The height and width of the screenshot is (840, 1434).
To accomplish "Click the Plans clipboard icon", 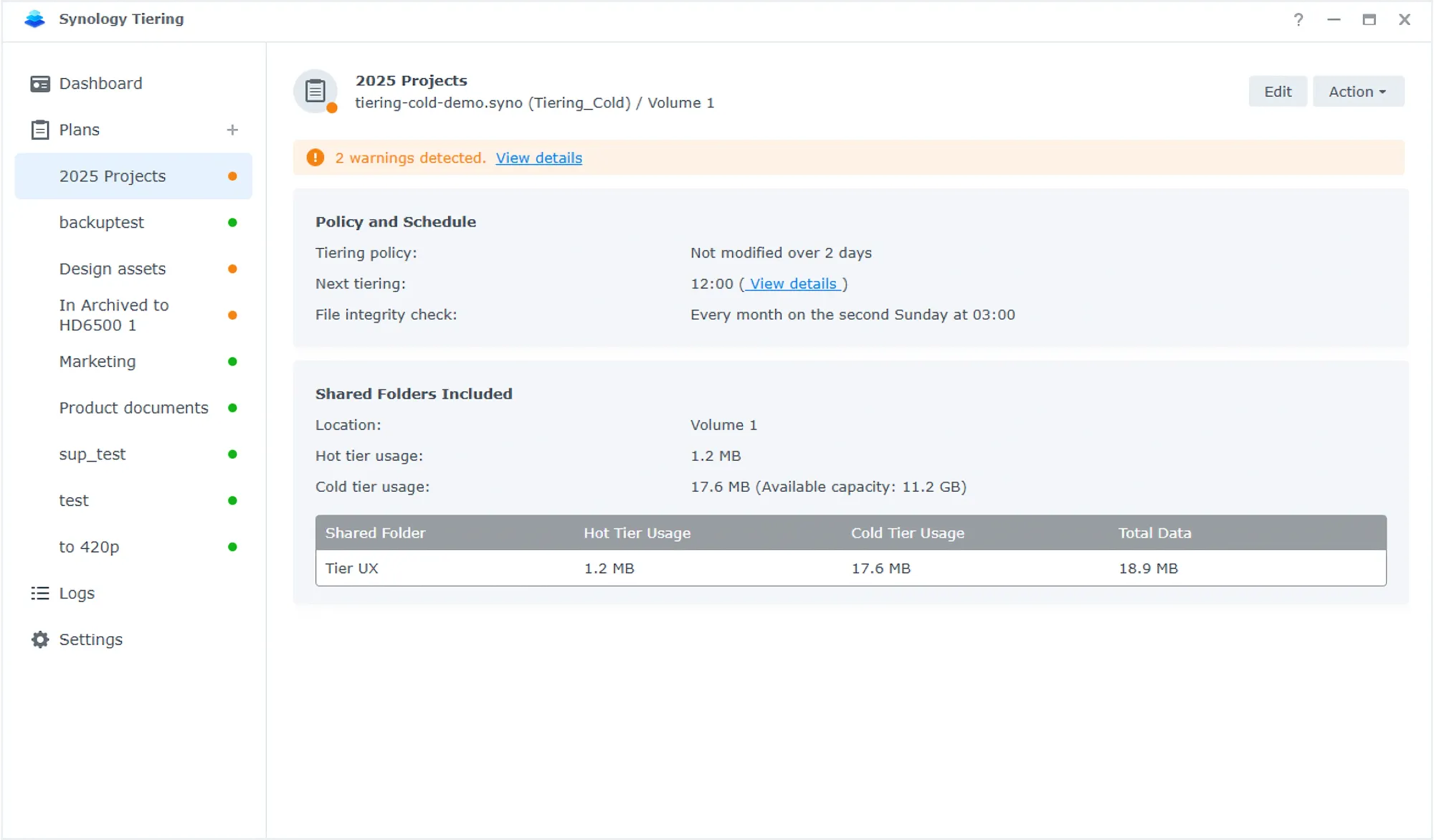I will pyautogui.click(x=40, y=130).
